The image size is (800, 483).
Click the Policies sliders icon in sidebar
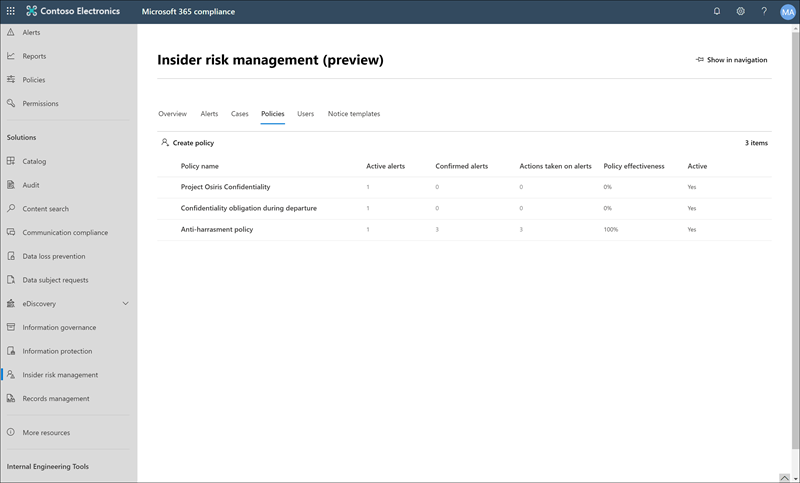point(11,80)
